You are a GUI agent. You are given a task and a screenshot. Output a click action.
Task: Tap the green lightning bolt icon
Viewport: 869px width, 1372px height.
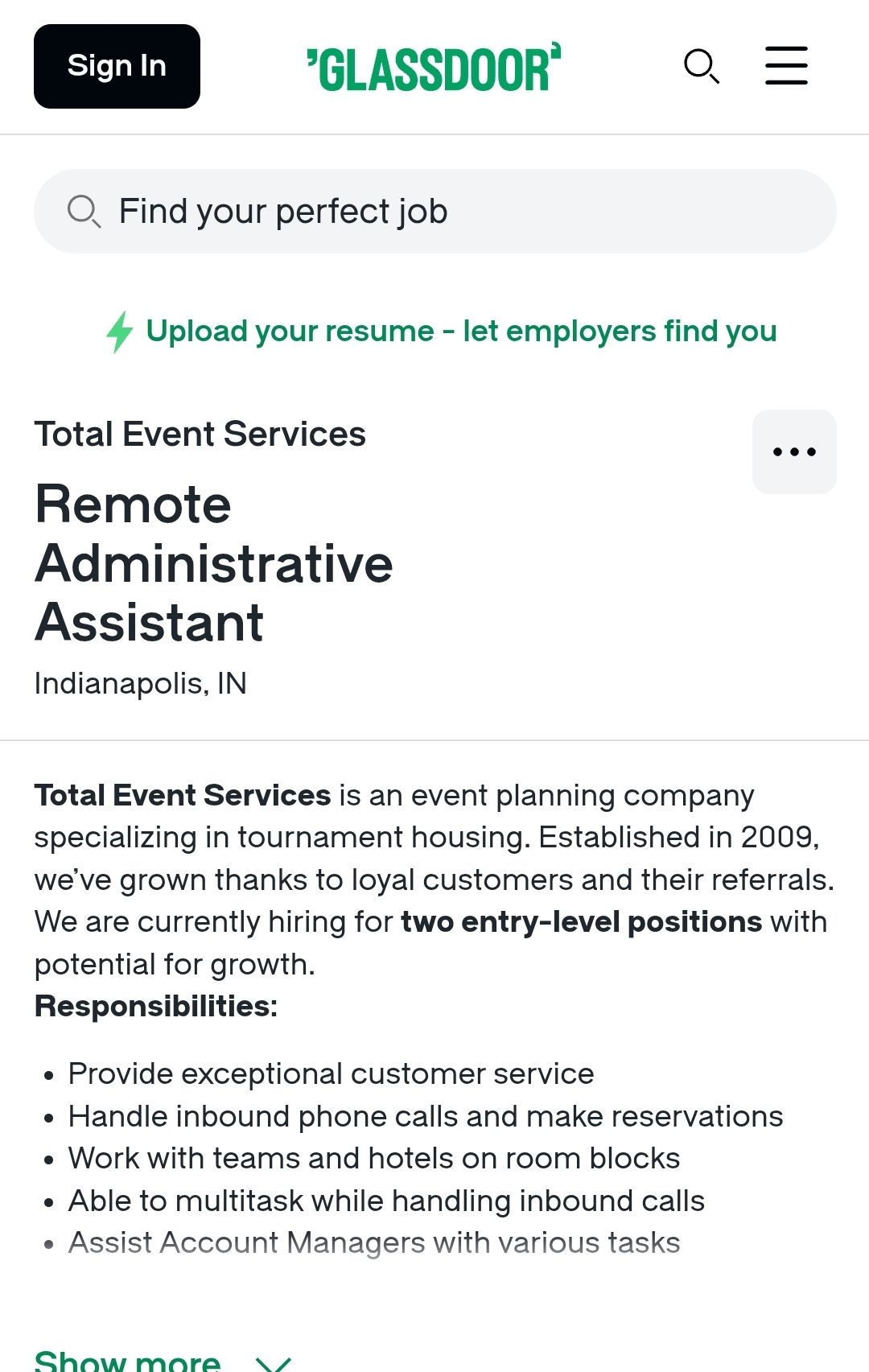120,332
